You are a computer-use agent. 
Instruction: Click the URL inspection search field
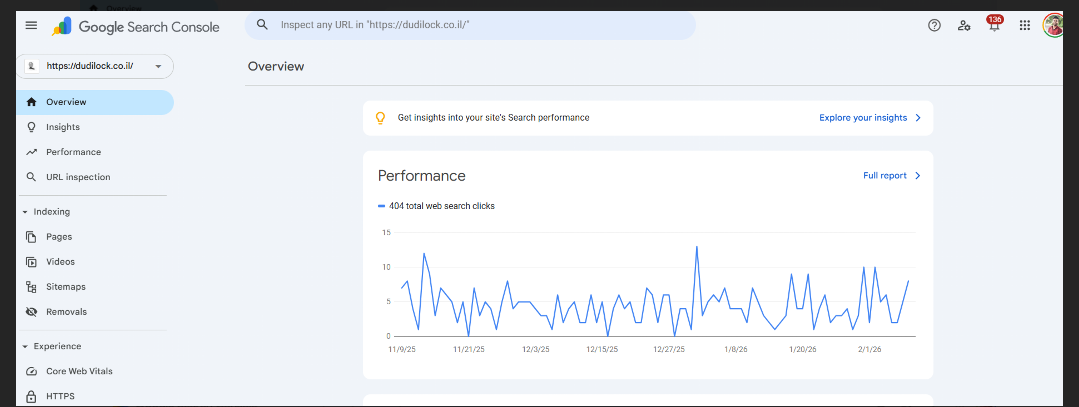[x=470, y=25]
